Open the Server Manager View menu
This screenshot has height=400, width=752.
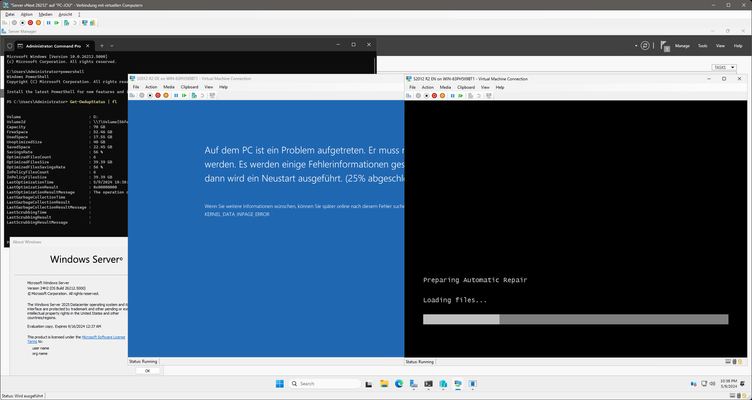[x=720, y=46]
